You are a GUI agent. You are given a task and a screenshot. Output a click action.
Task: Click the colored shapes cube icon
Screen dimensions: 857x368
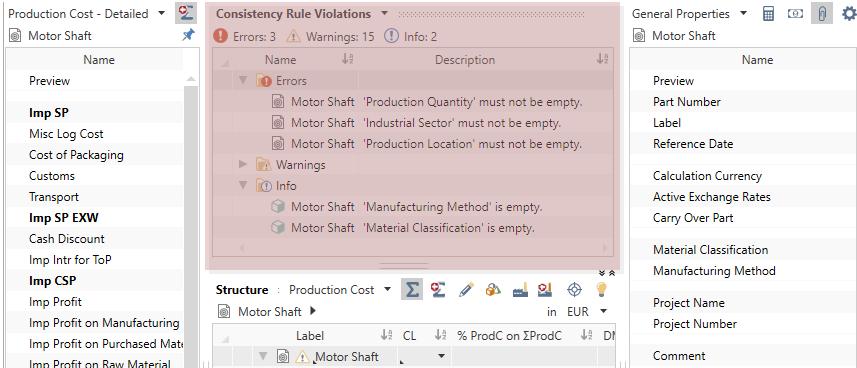(493, 289)
